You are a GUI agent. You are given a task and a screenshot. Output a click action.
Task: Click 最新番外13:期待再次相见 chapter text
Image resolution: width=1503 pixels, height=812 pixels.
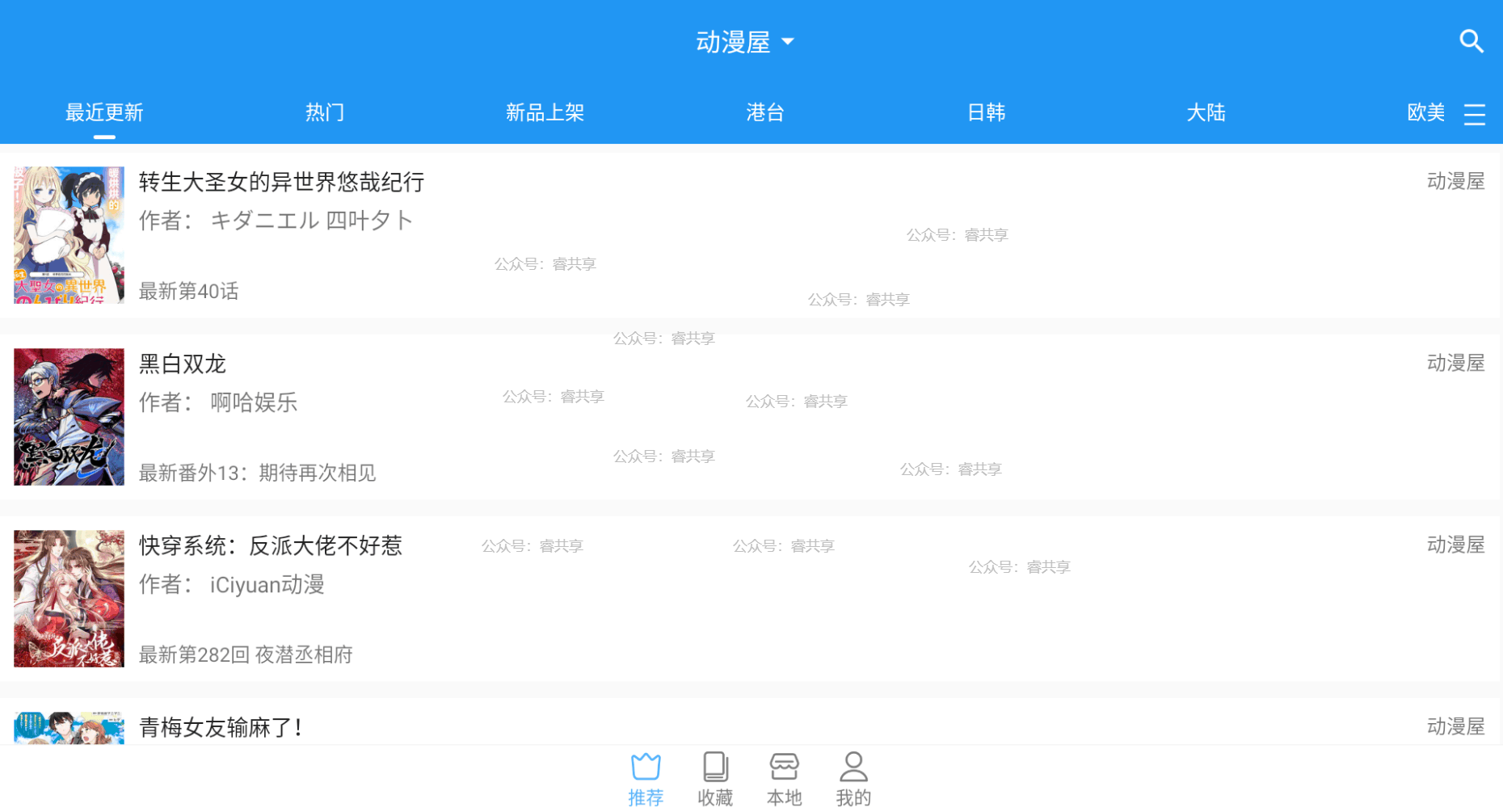click(x=257, y=473)
